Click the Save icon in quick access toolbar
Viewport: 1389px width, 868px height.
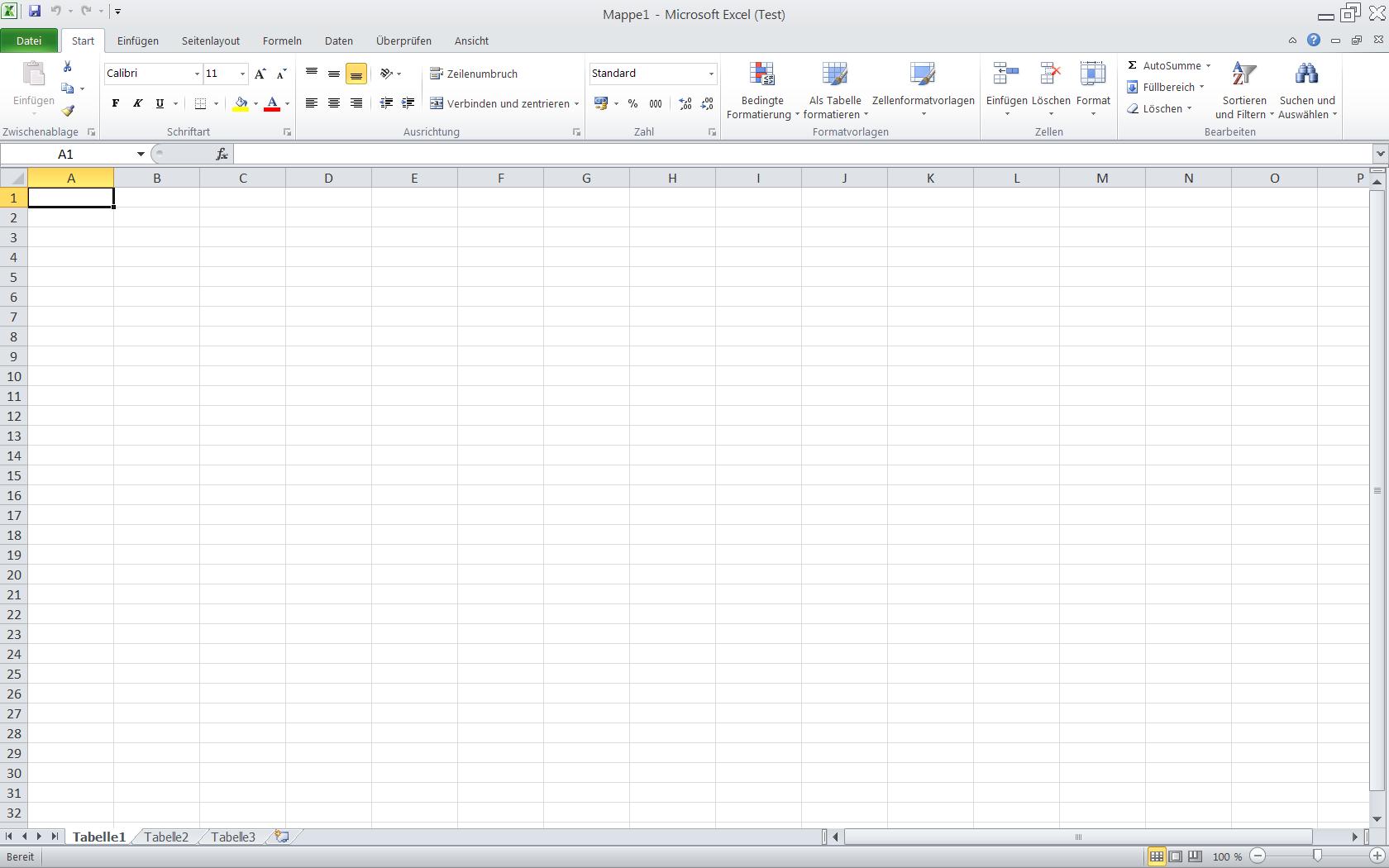point(34,12)
